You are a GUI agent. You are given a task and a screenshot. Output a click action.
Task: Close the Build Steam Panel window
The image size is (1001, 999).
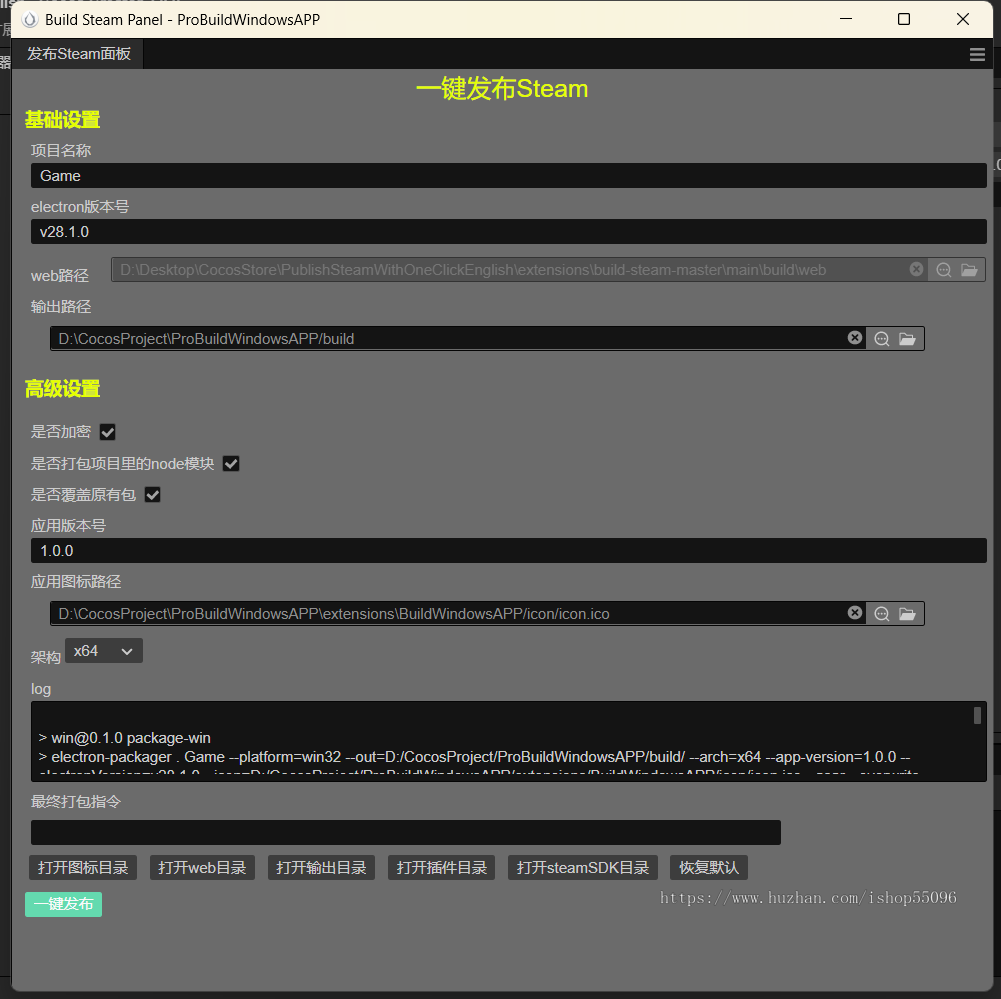point(963,19)
